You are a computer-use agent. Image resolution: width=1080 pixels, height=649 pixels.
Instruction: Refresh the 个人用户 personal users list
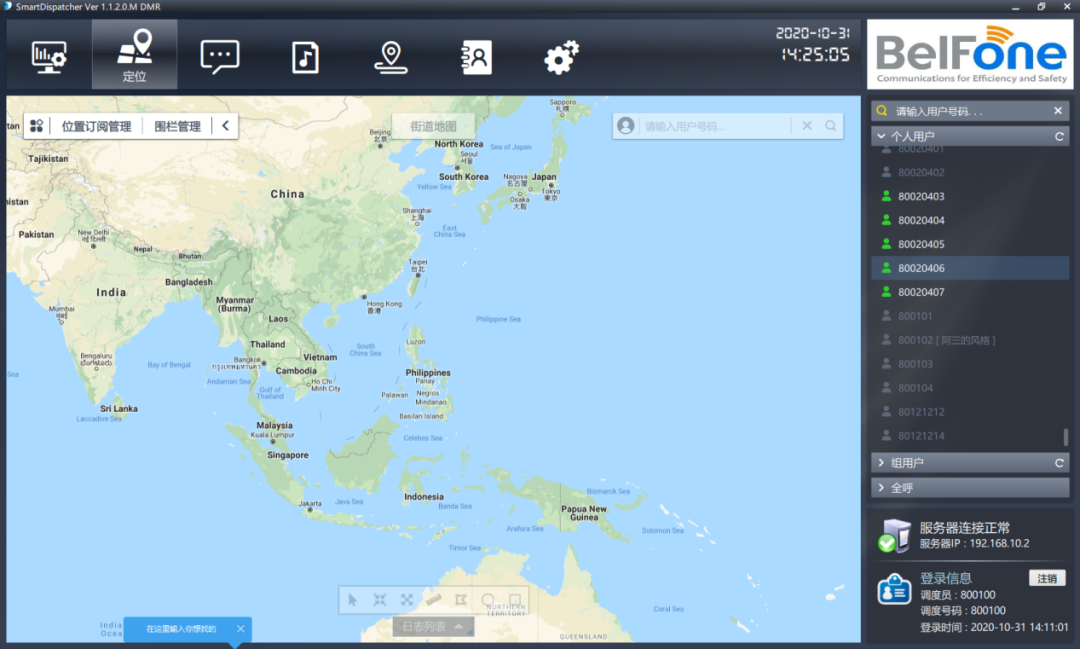[1059, 136]
